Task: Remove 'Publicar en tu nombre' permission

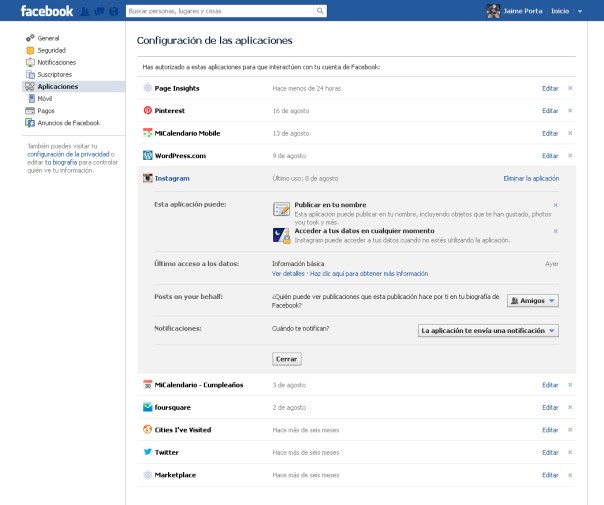Action: tap(555, 204)
